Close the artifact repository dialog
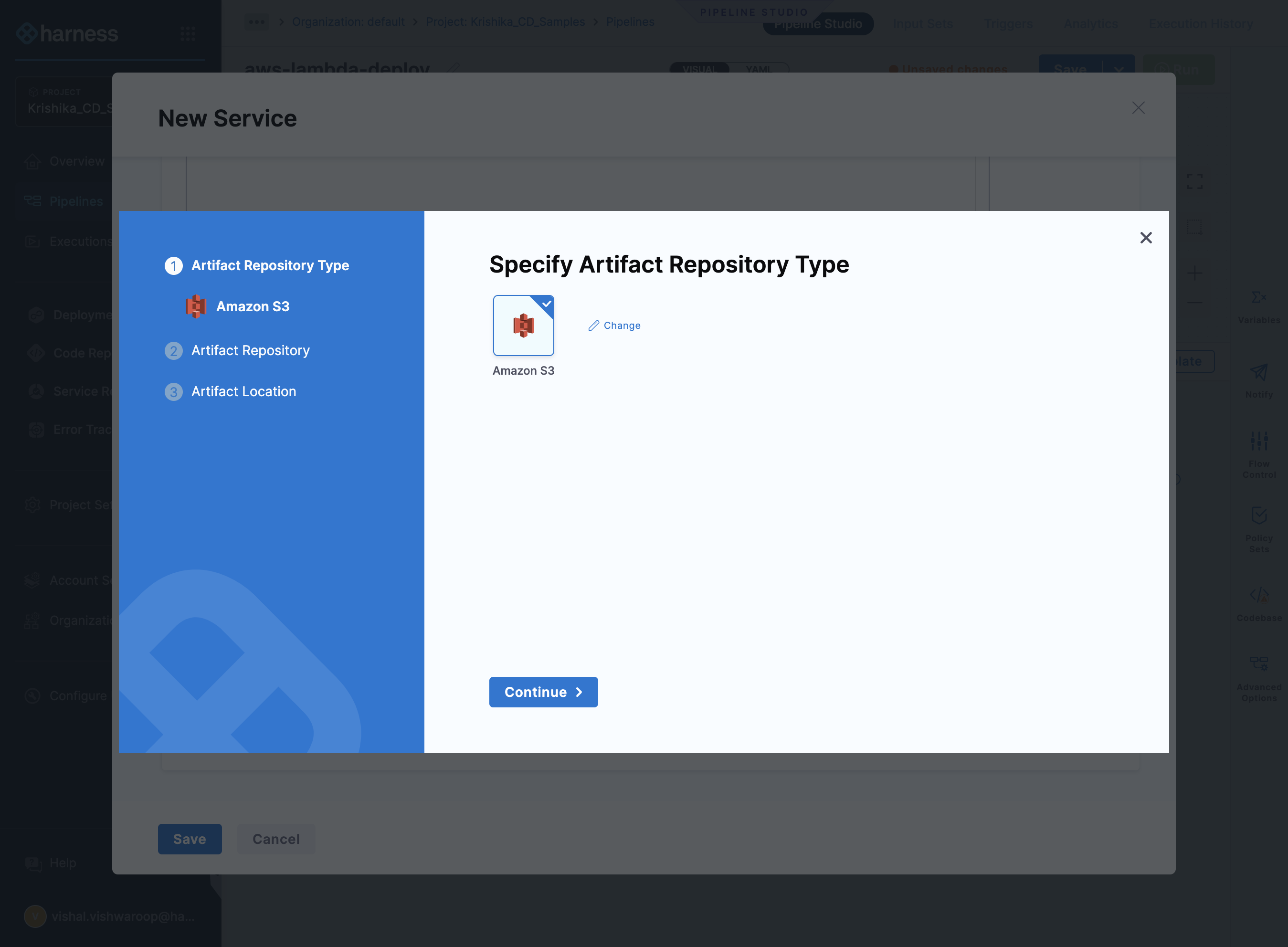 pyautogui.click(x=1145, y=238)
